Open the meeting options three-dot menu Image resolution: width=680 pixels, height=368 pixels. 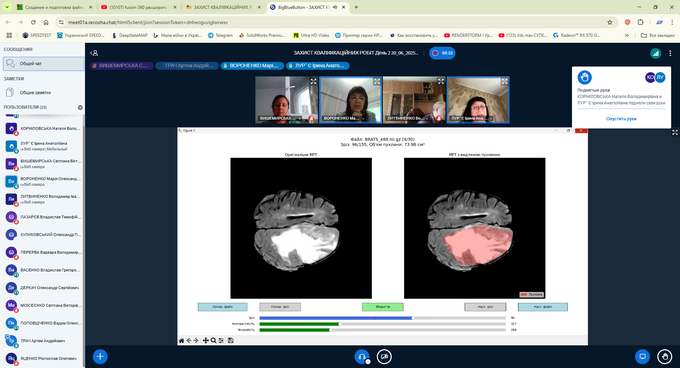pyautogui.click(x=670, y=53)
